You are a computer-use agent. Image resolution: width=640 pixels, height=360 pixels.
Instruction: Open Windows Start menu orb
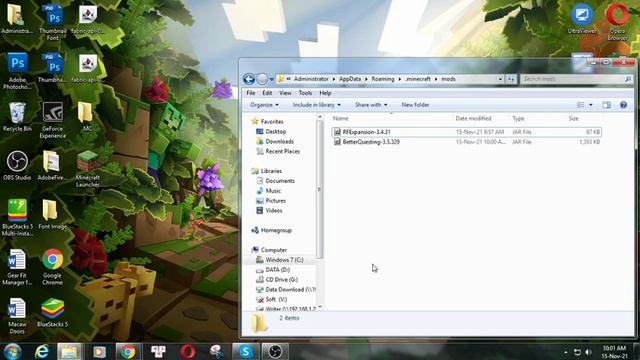[x=12, y=351]
